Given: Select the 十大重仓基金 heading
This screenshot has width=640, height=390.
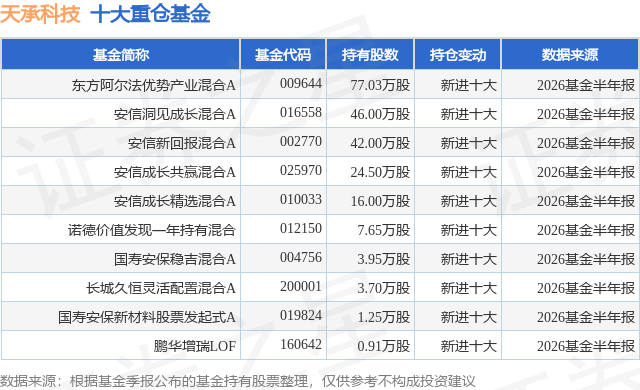Looking at the screenshot, I should (x=150, y=14).
